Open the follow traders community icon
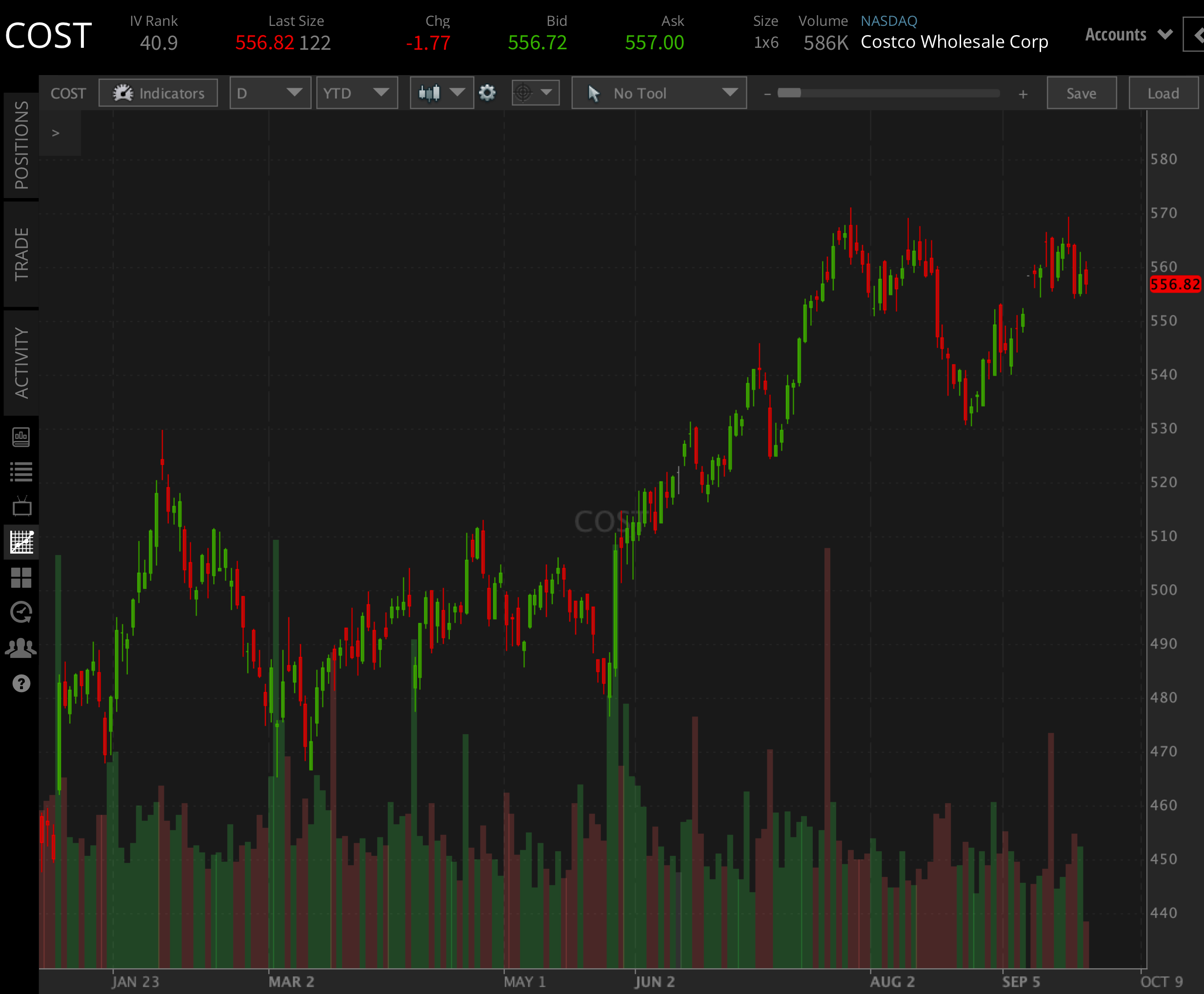 (21, 648)
